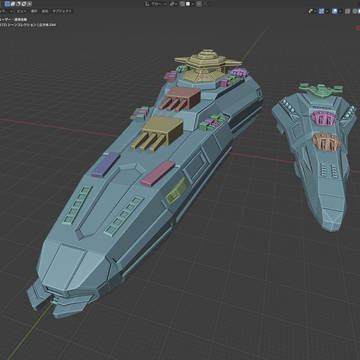Open the 選択 (Select) menu

pyautogui.click(x=34, y=11)
